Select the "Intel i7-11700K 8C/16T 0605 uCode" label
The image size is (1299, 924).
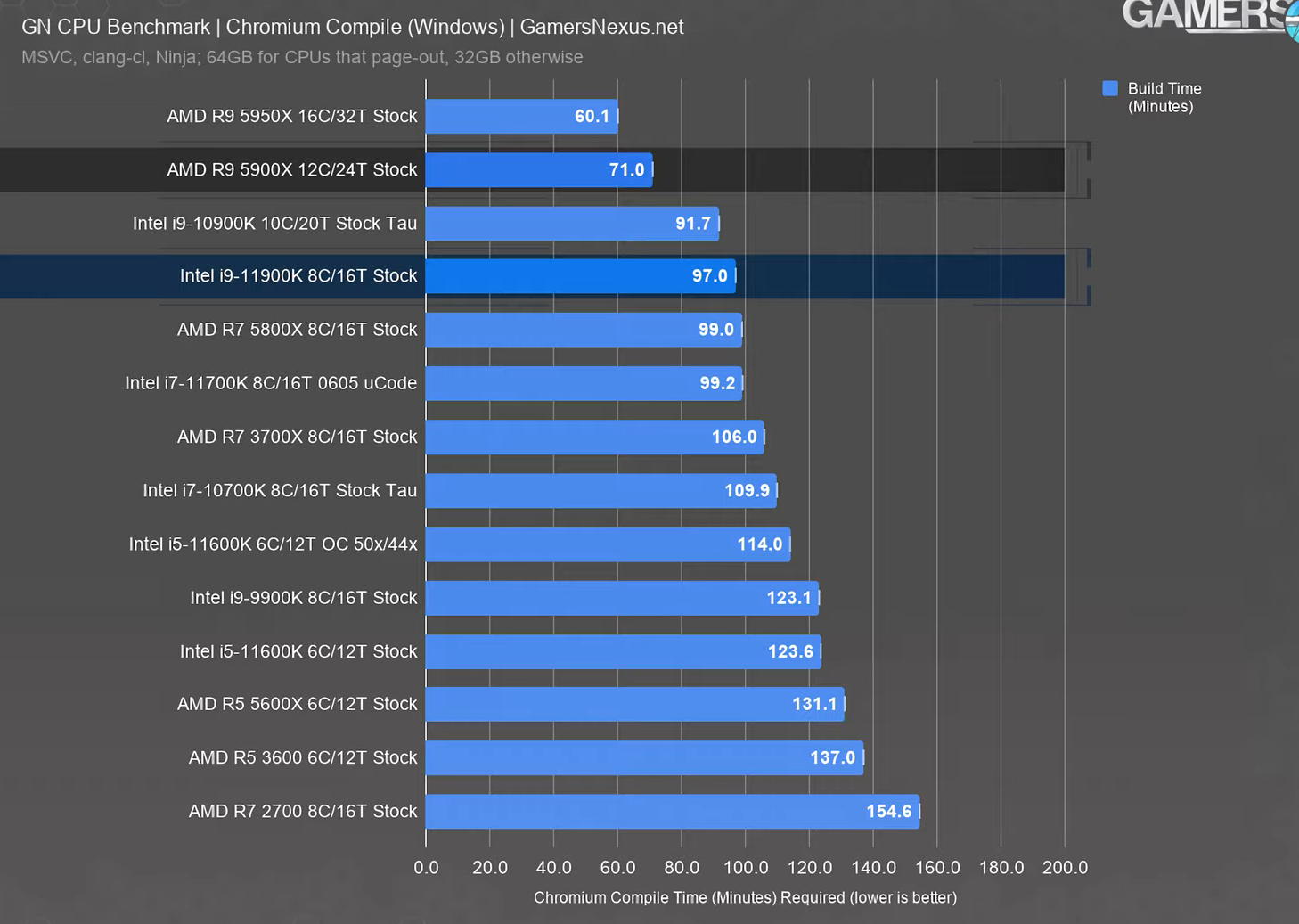click(x=271, y=383)
